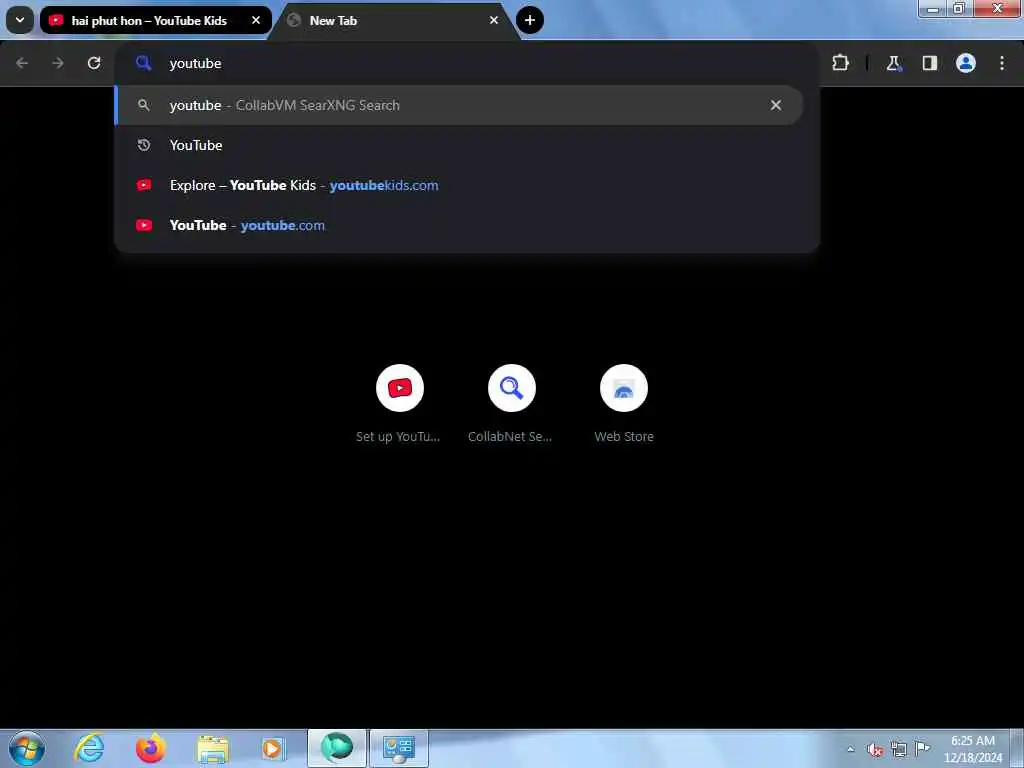Open the clock showing 6:25 AM
1024x768 pixels.
[x=972, y=749]
